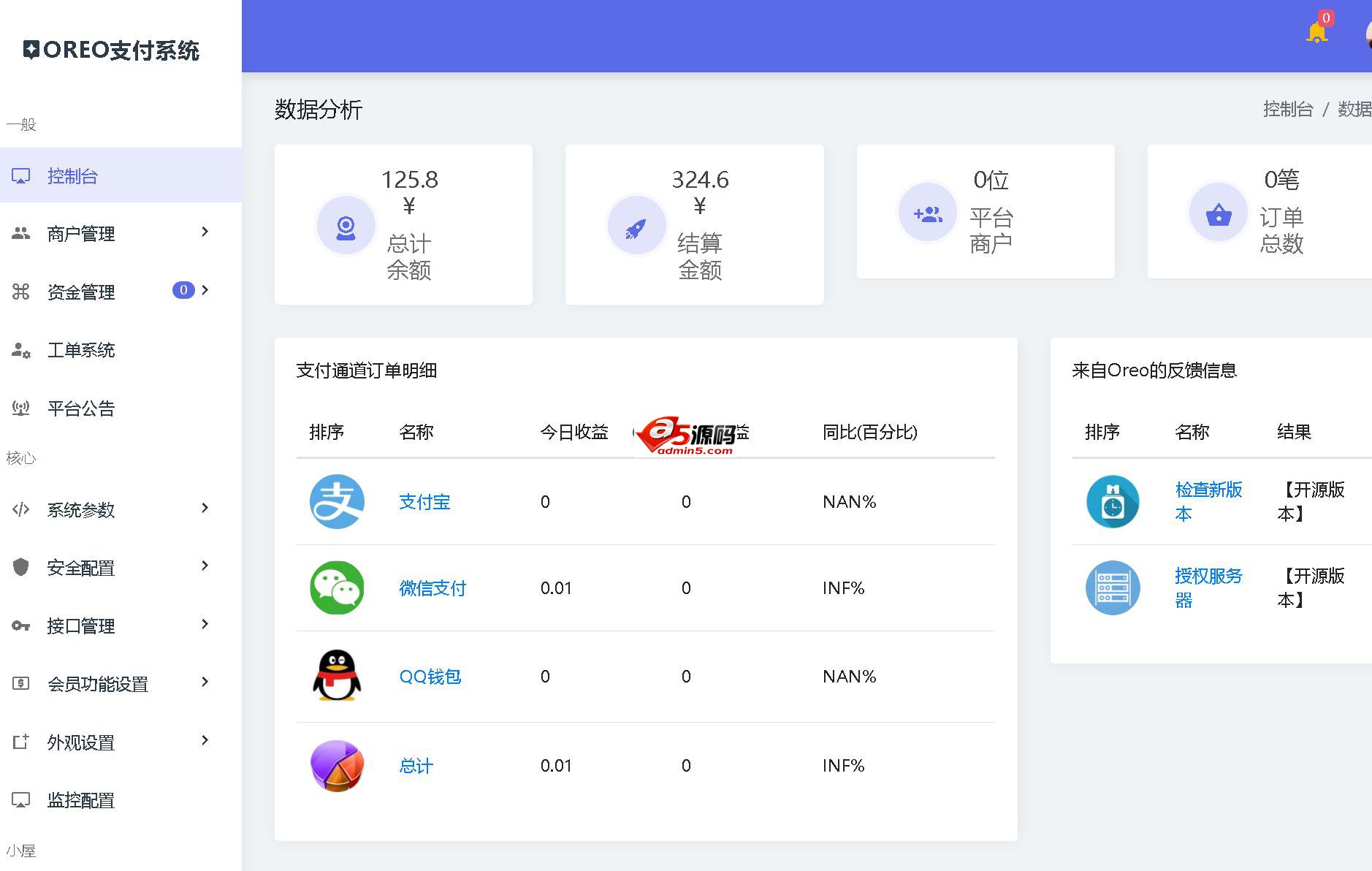Viewport: 1372px width, 871px height.
Task: Open the 支付宝 link
Action: (x=424, y=502)
